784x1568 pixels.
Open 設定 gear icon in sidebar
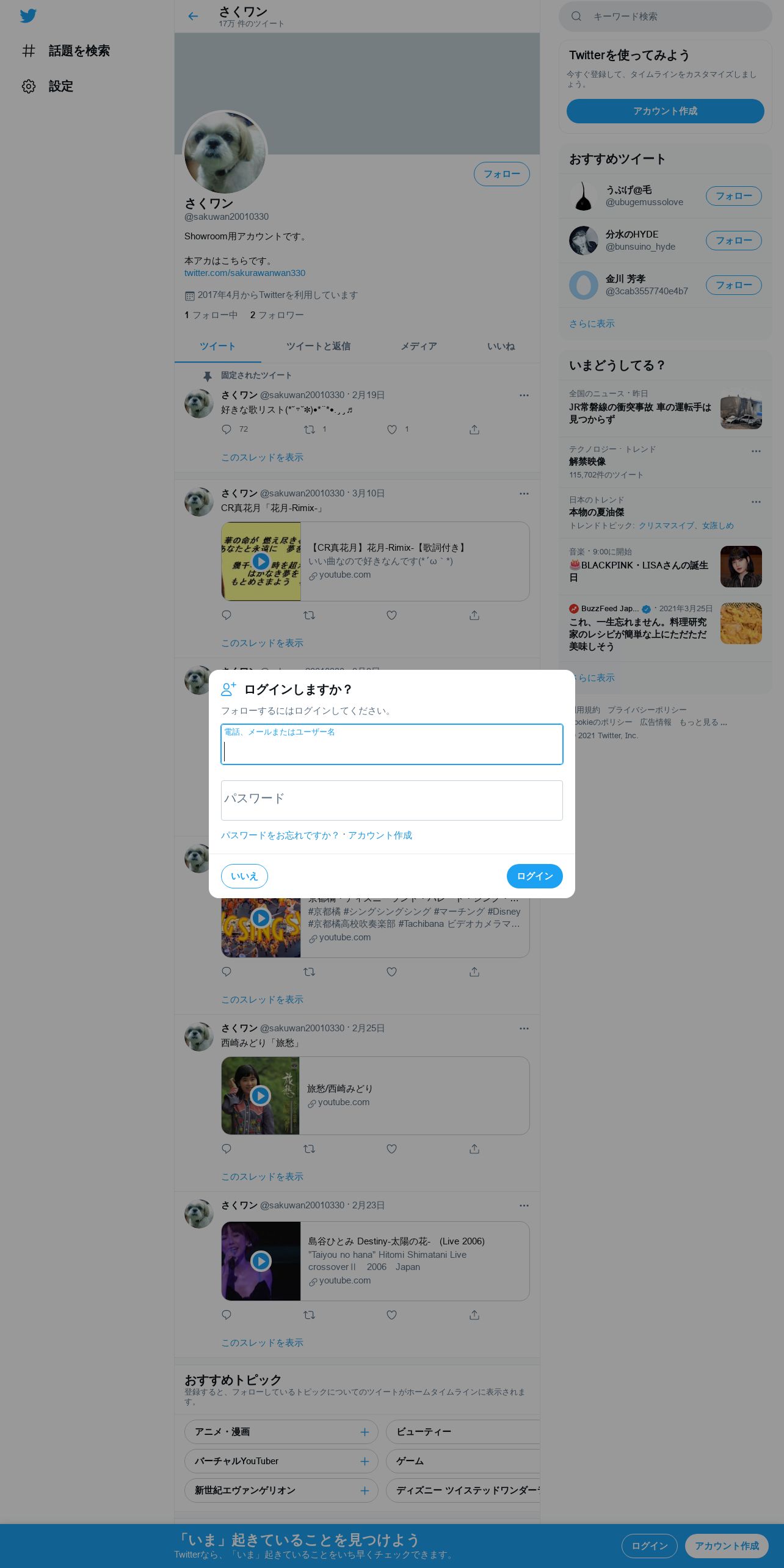(x=29, y=86)
